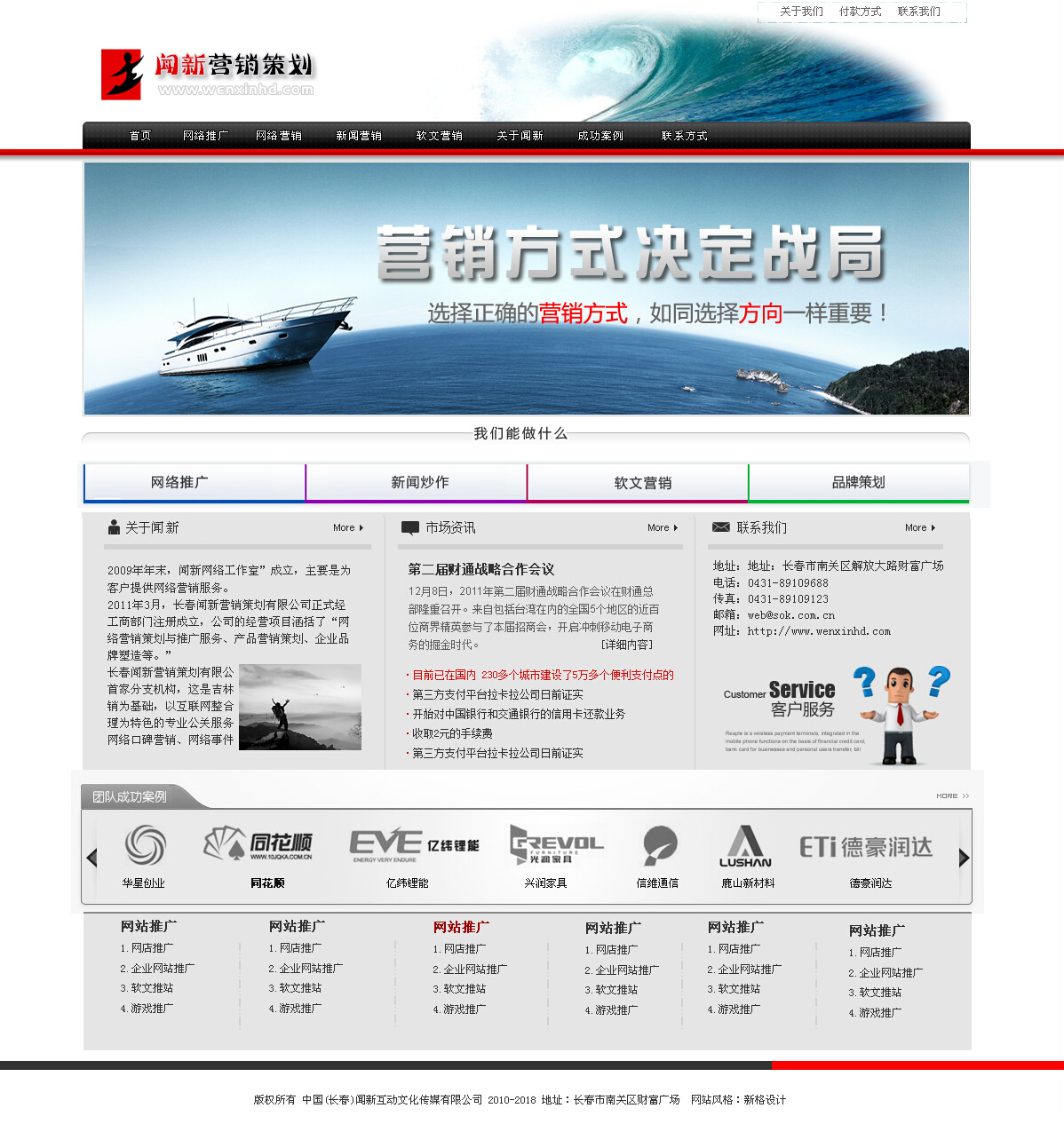Open the LUSHAN 鹿山新材料 logo
Viewport: 1064px width, 1124px height.
[745, 846]
